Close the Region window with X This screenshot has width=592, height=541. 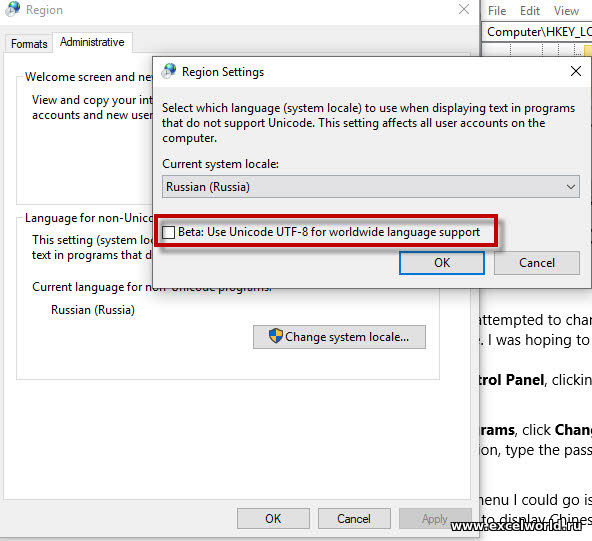tap(464, 9)
